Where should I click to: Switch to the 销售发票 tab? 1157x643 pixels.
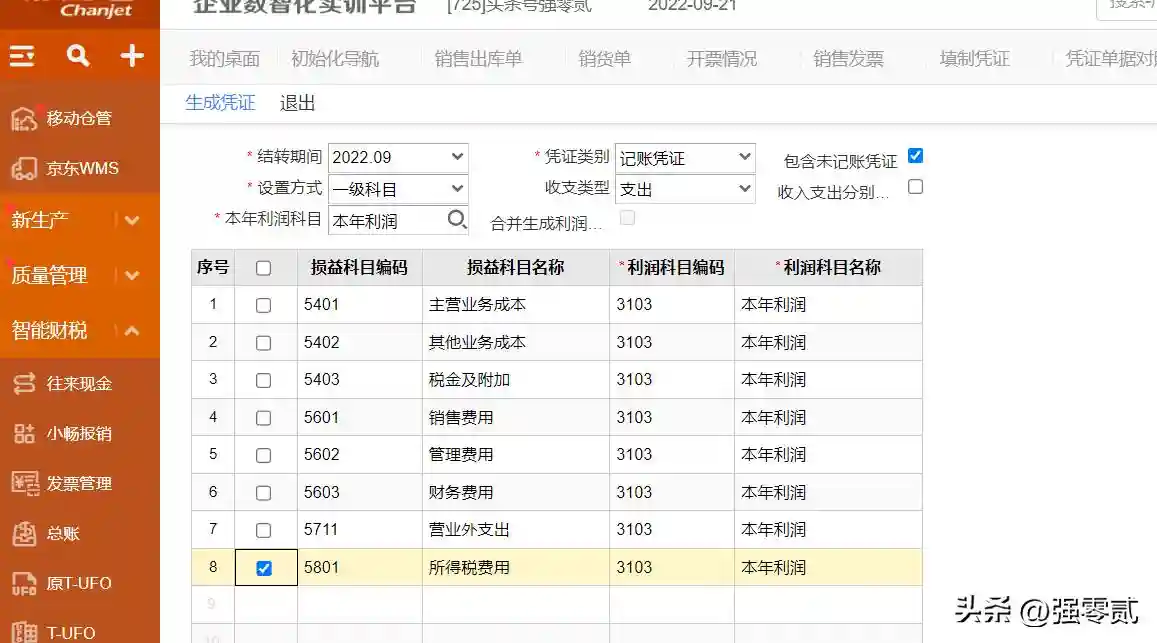tap(848, 59)
